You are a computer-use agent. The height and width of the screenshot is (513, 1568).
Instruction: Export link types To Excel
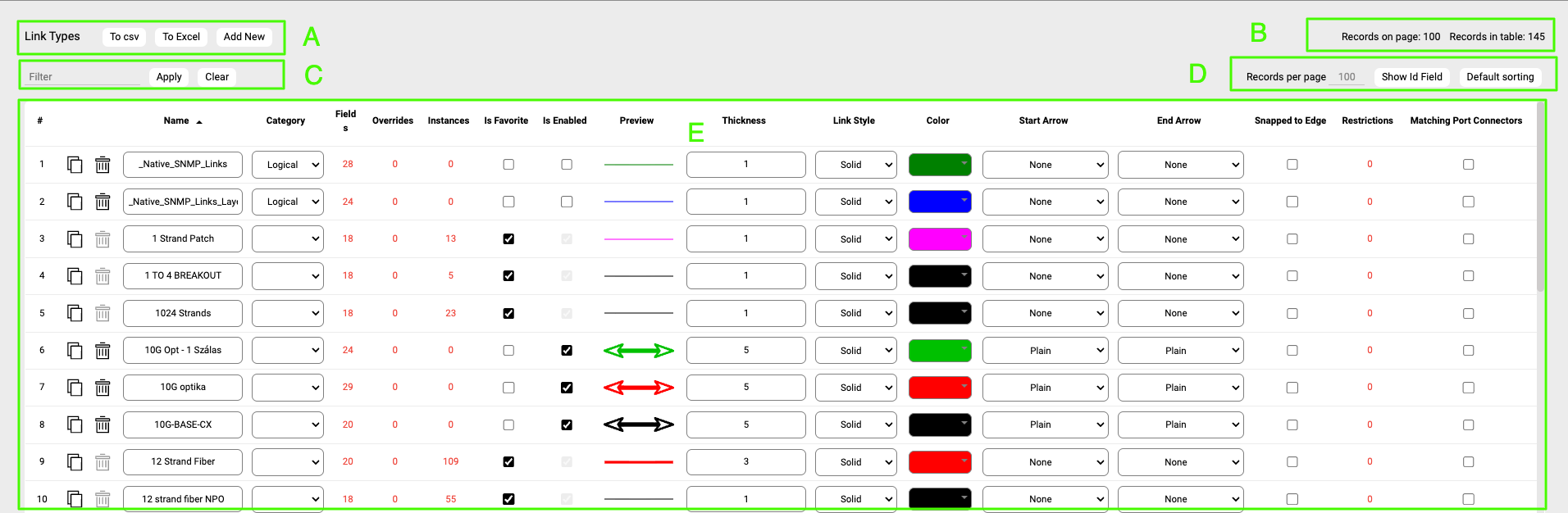(x=181, y=37)
